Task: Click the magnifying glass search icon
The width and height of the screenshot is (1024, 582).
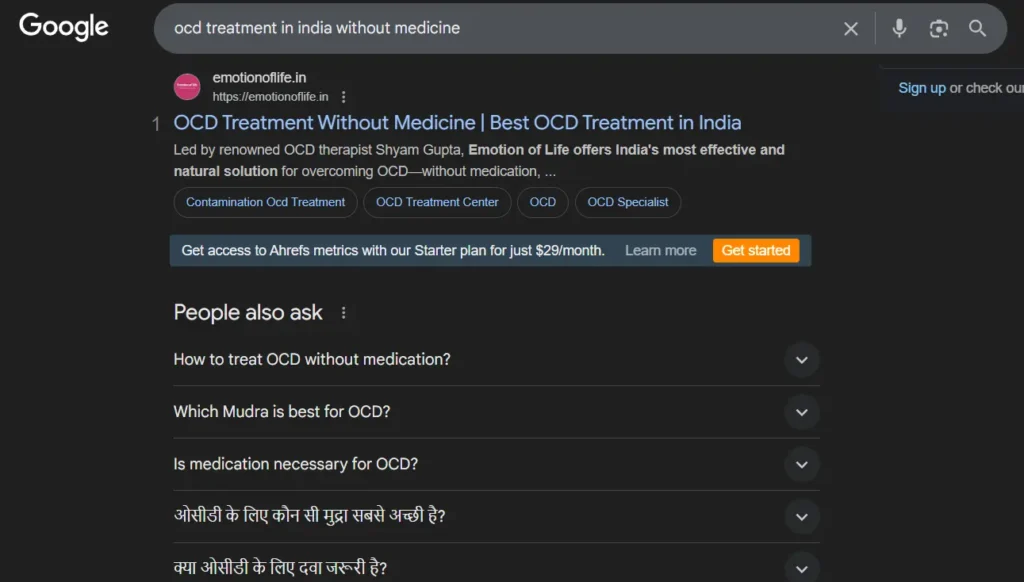Action: (977, 28)
